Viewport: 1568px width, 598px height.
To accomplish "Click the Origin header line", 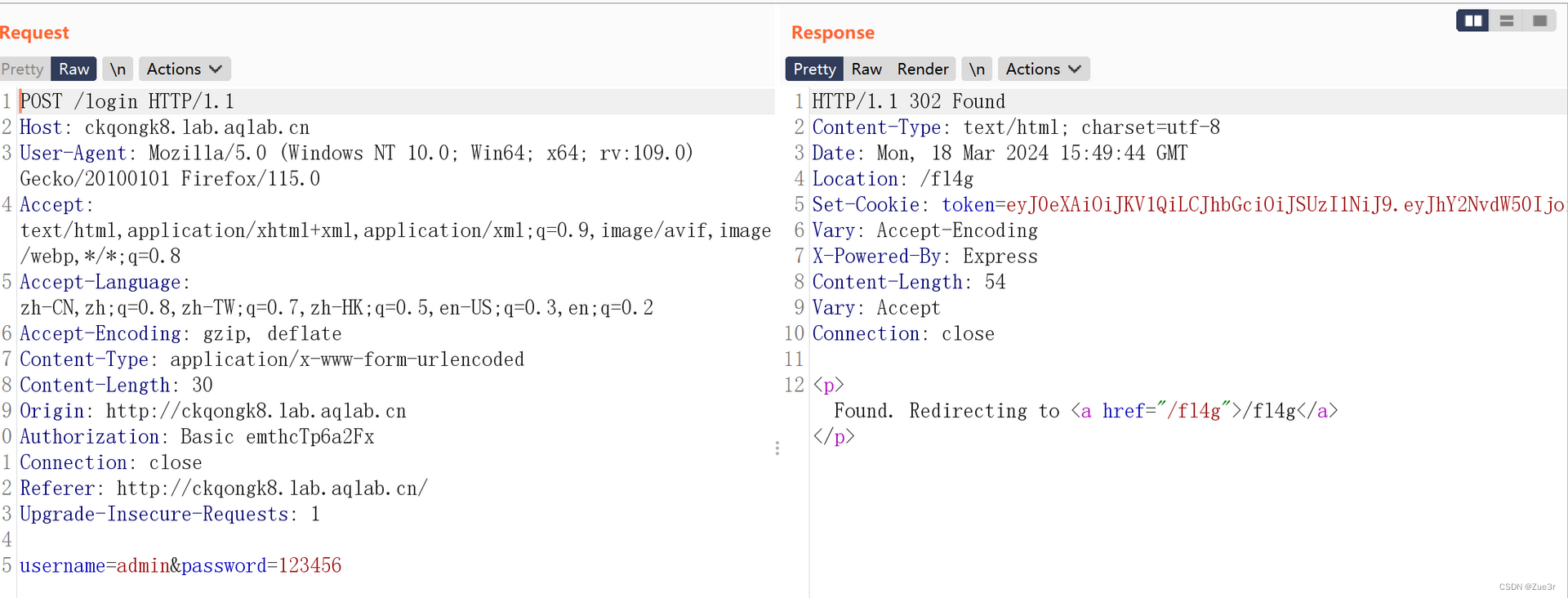I will coord(213,411).
